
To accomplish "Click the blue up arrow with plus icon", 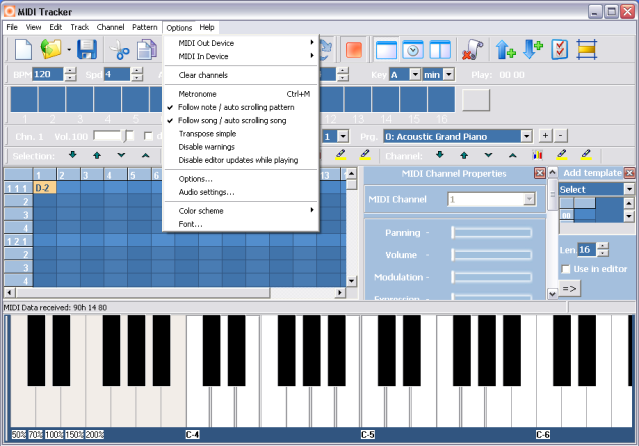I will 506,49.
